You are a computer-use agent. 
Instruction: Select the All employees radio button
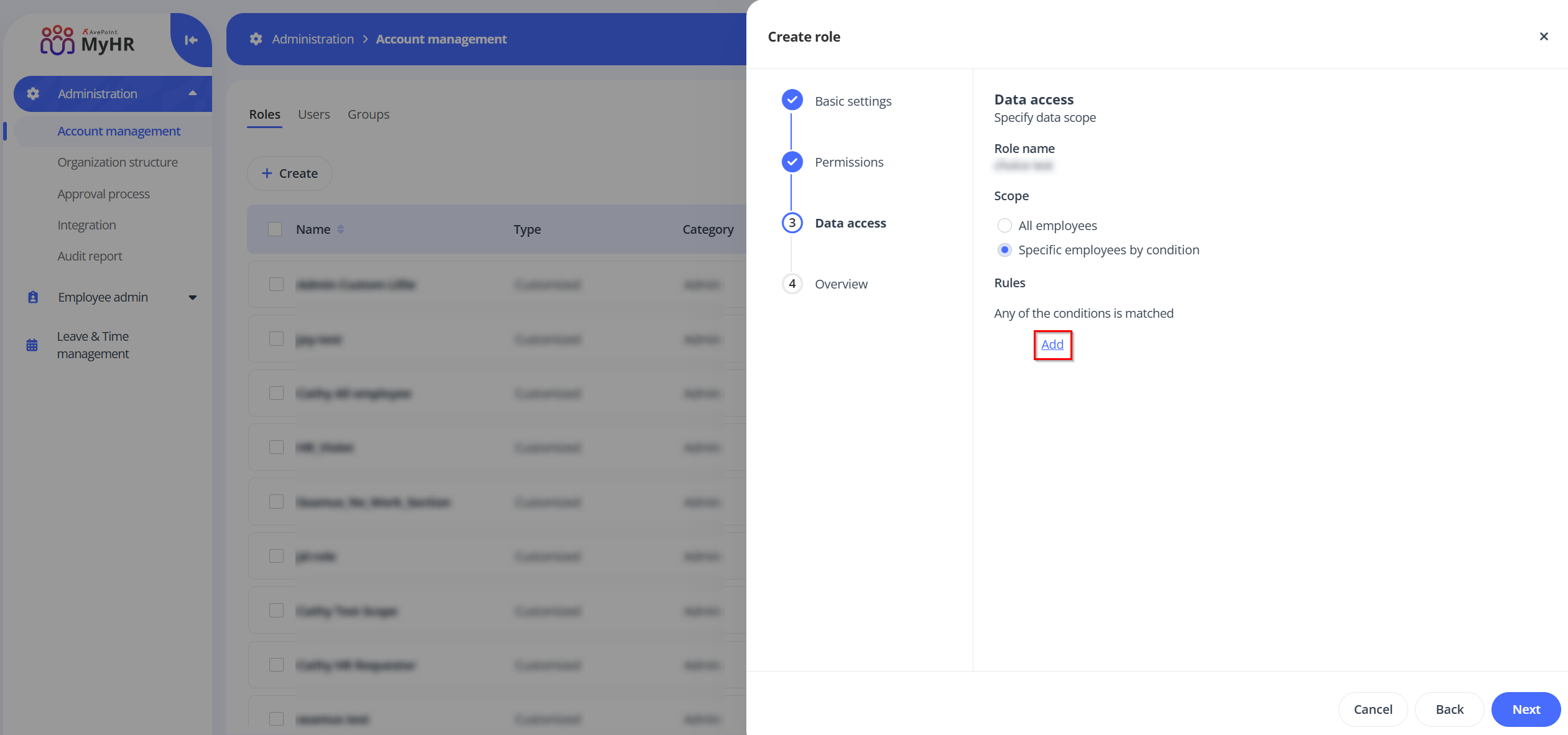(1004, 225)
